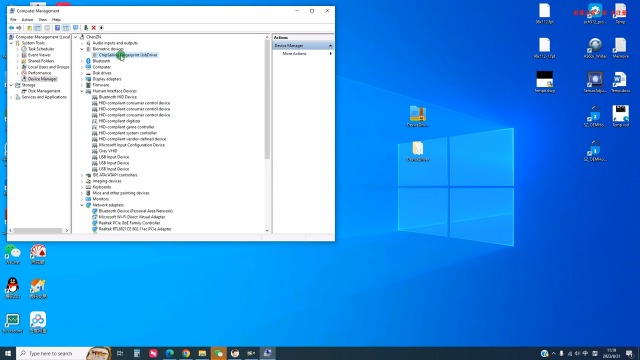Collapse the Human Interface Devices category

tap(82, 91)
